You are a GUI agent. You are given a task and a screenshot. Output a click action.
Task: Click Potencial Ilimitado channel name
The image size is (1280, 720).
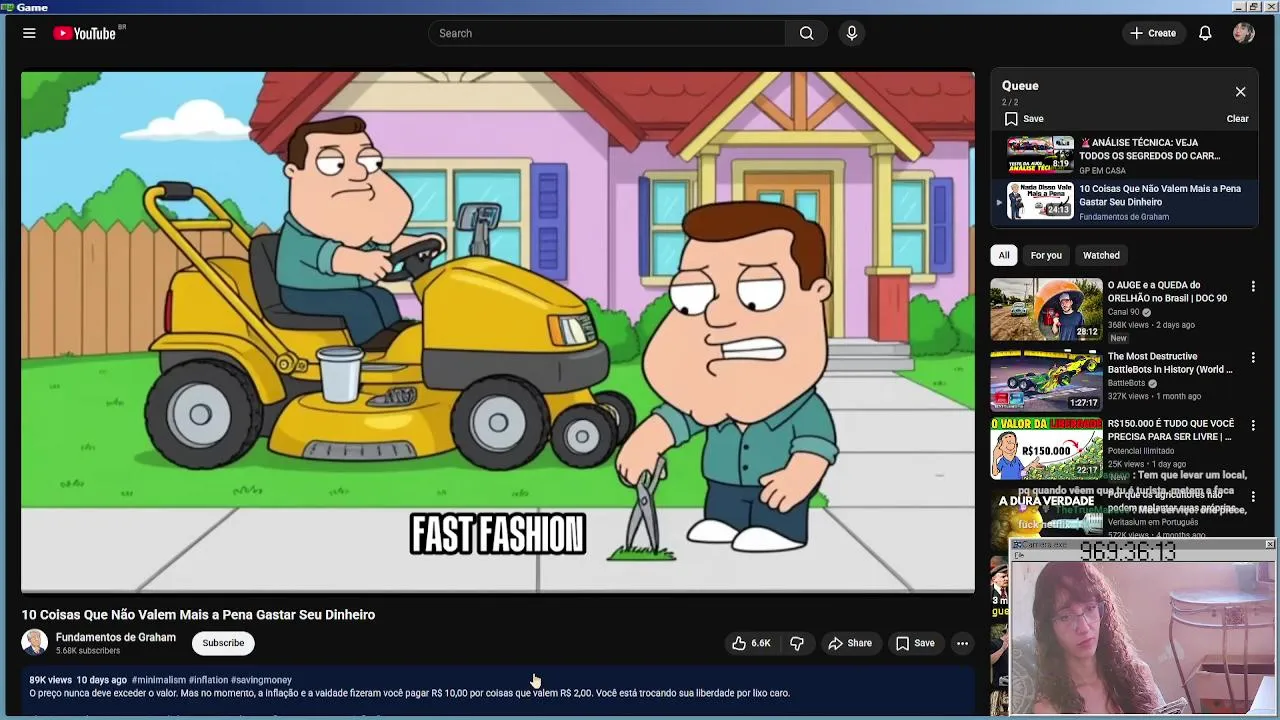[1141, 451]
